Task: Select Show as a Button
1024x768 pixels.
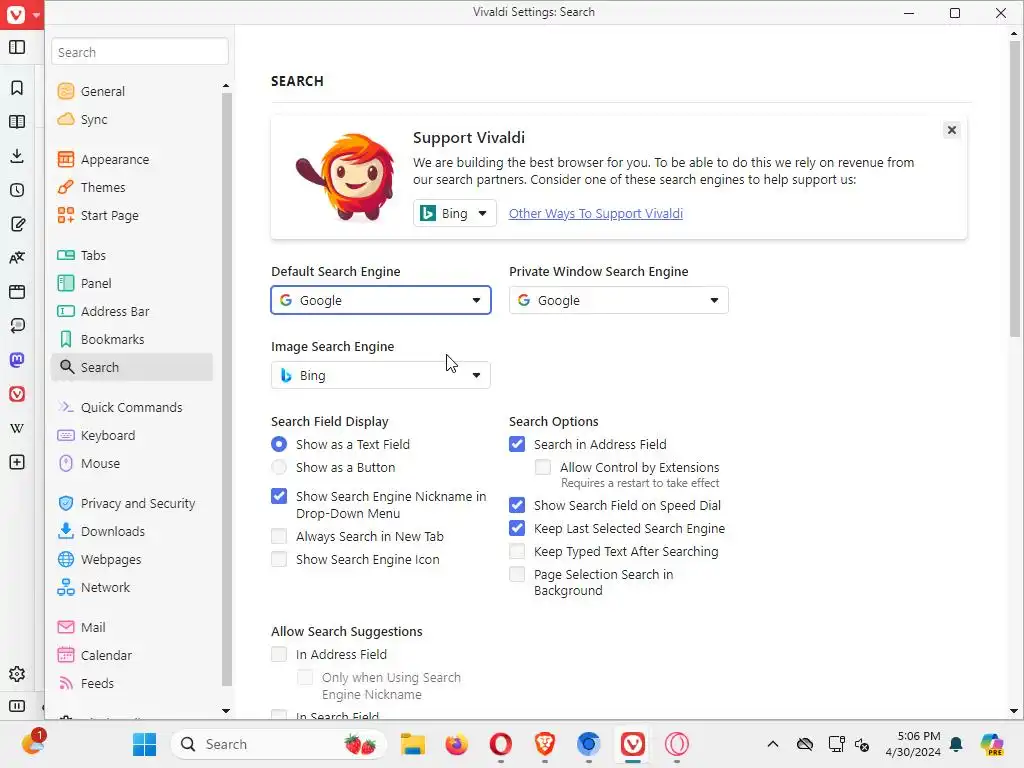Action: tap(279, 467)
